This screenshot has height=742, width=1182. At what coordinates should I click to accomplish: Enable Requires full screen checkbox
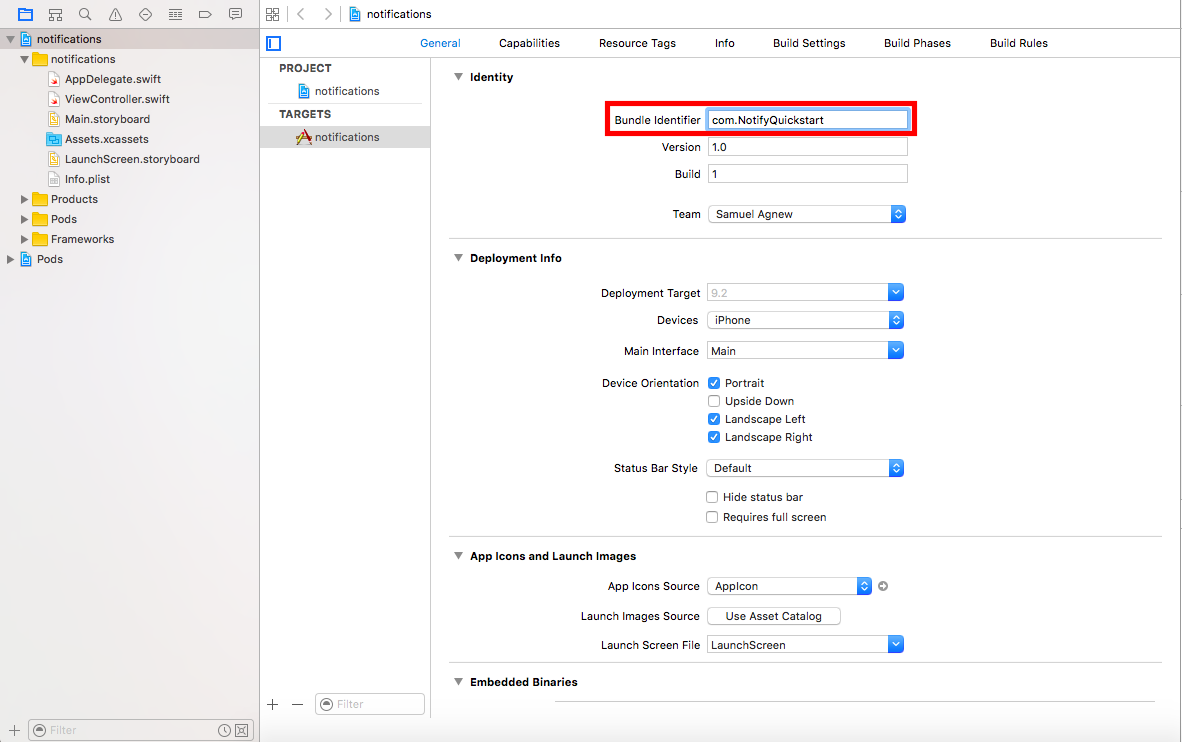712,517
